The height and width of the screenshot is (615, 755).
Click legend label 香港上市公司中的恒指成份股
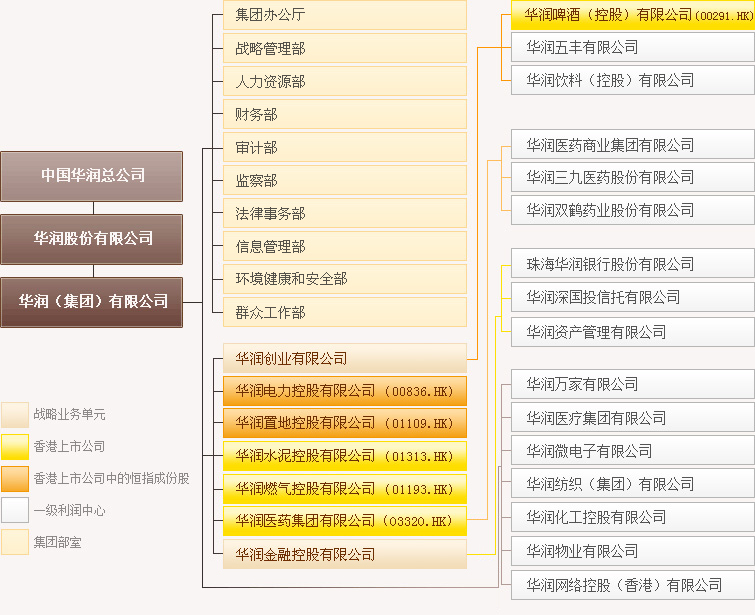pos(111,478)
